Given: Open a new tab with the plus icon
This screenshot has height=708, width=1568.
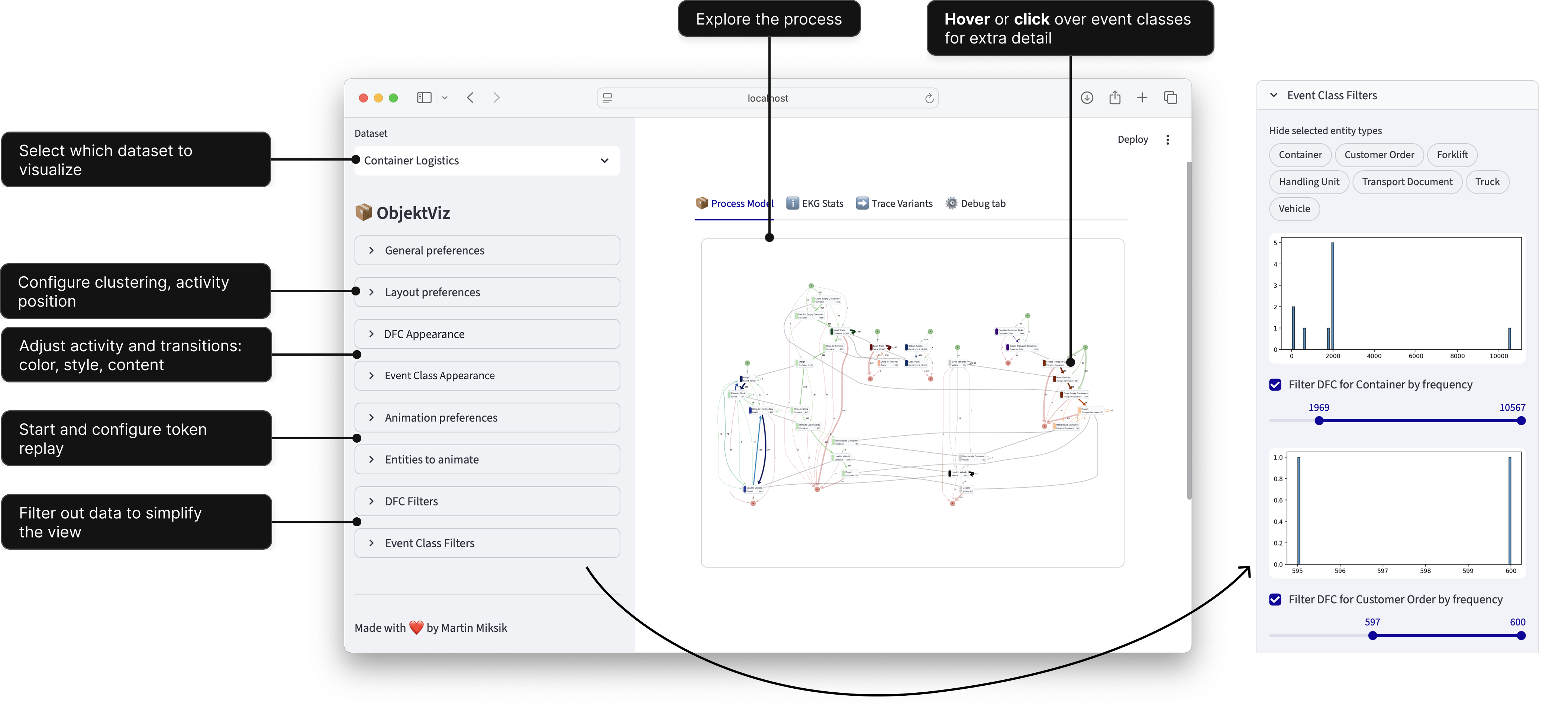Looking at the screenshot, I should pos(1142,97).
